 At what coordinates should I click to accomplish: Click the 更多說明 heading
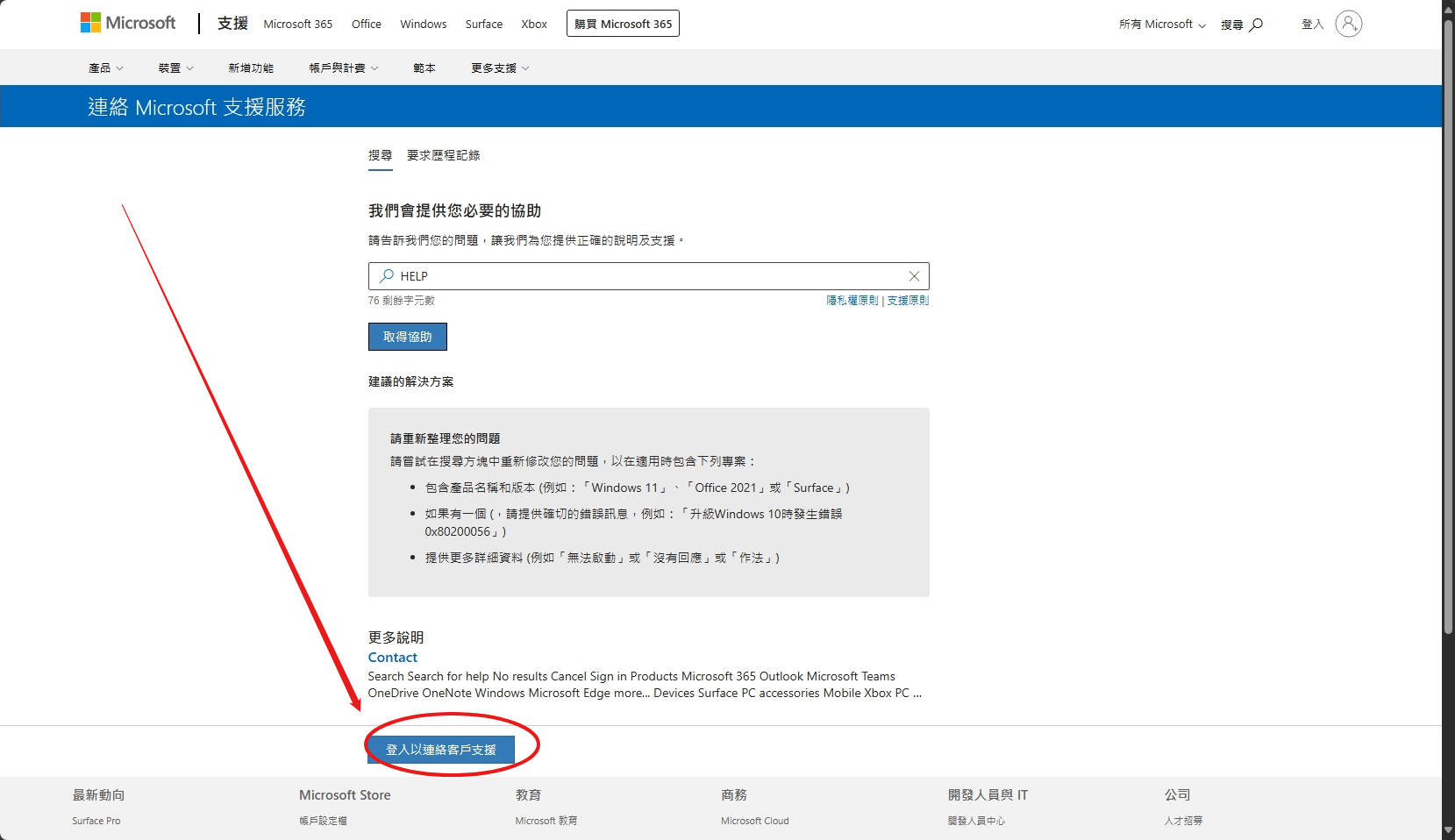coord(396,637)
